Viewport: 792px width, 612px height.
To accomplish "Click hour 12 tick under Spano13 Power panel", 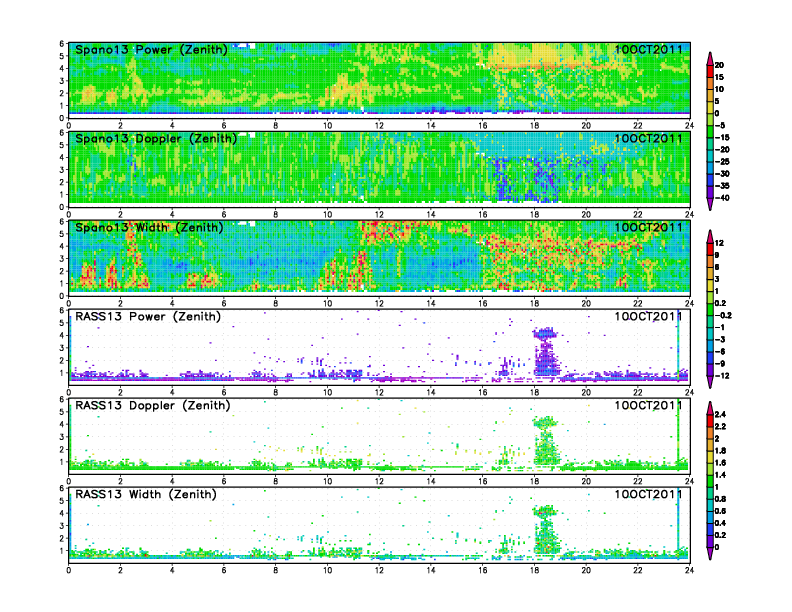I will coord(379,125).
